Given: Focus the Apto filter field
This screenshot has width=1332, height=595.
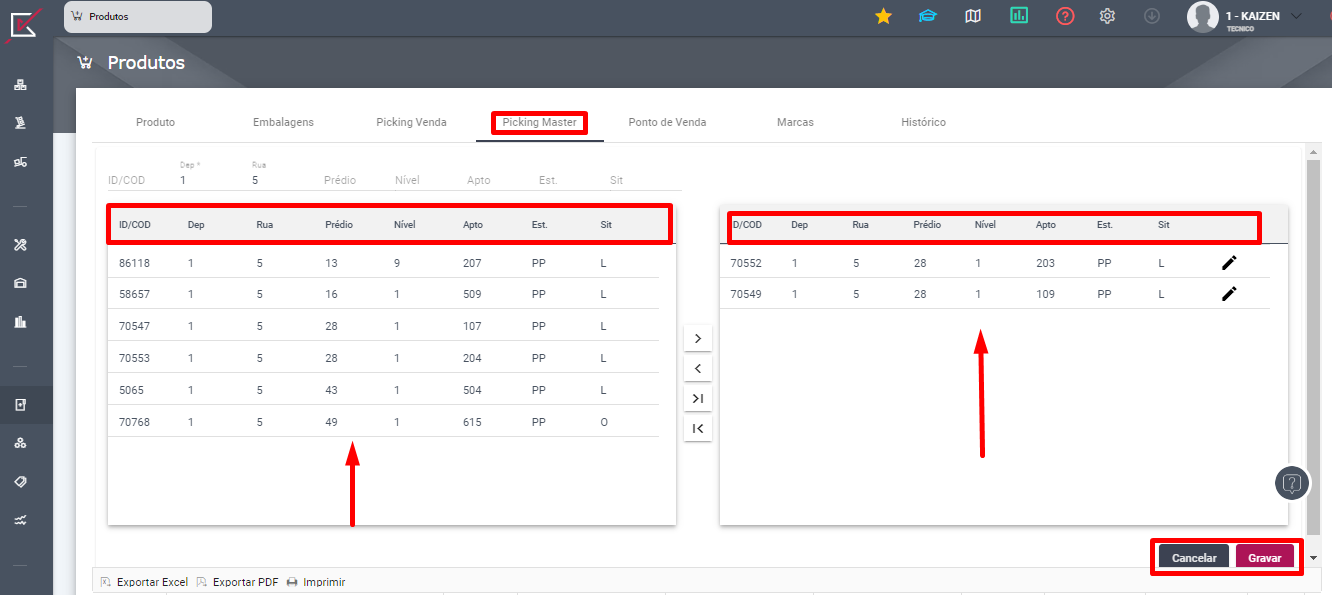Looking at the screenshot, I should [495, 180].
